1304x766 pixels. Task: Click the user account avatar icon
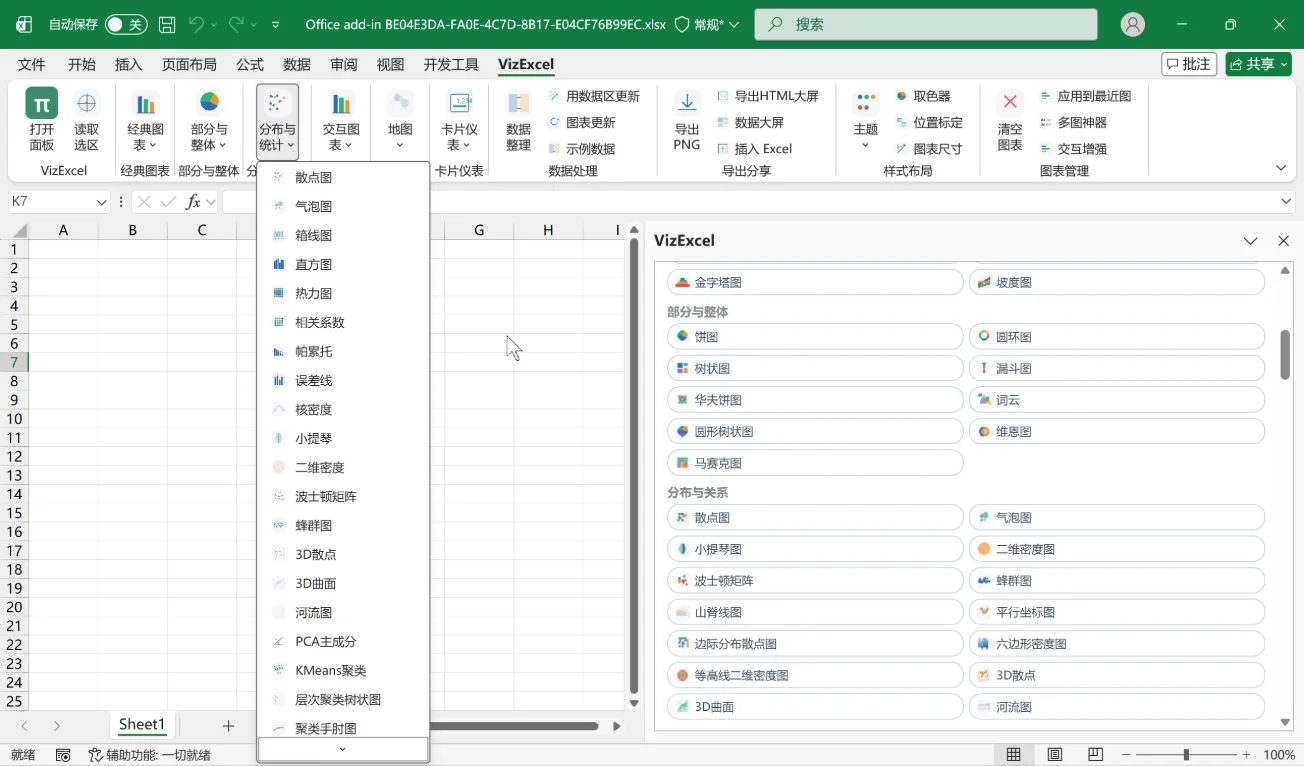pos(1133,24)
